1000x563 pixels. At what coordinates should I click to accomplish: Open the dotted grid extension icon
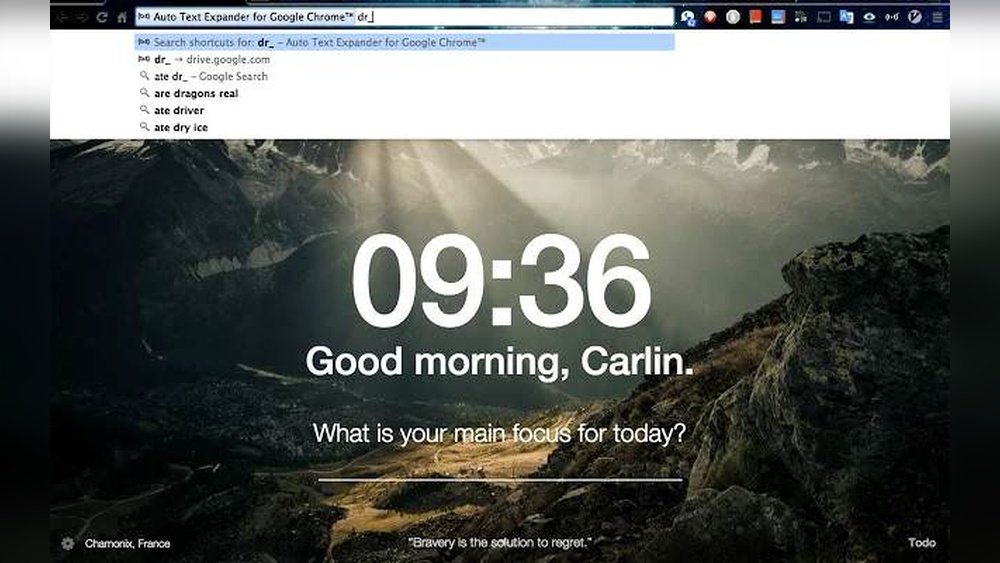(x=801, y=17)
